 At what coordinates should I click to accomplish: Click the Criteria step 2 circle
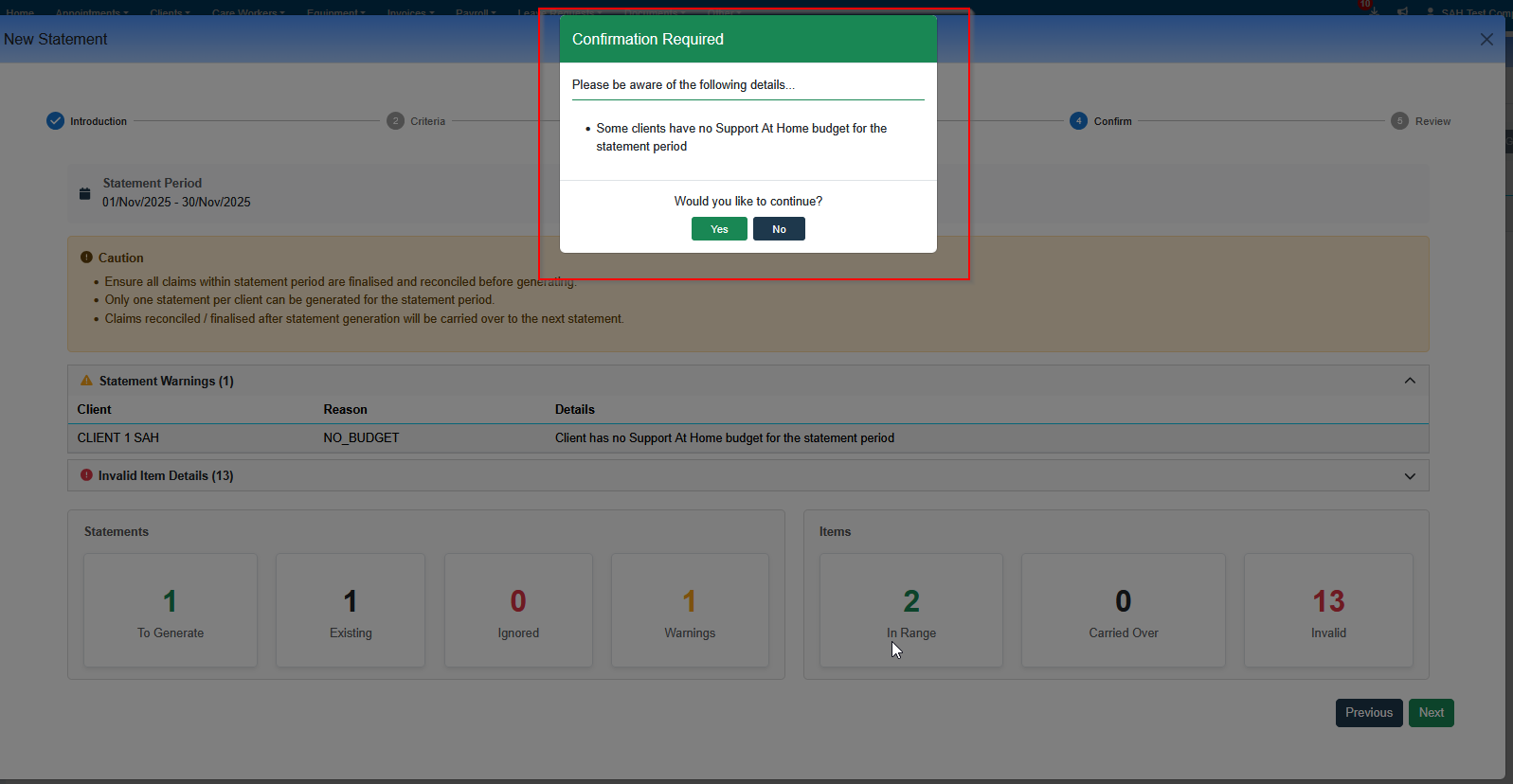[396, 121]
